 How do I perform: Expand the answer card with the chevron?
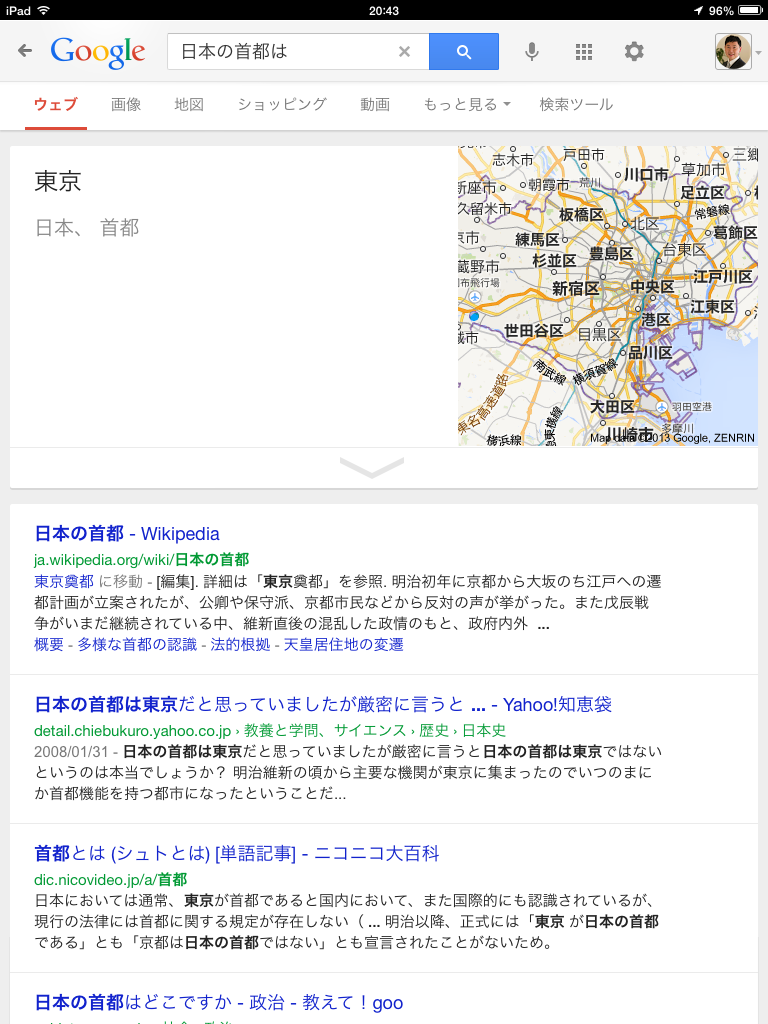pyautogui.click(x=372, y=468)
